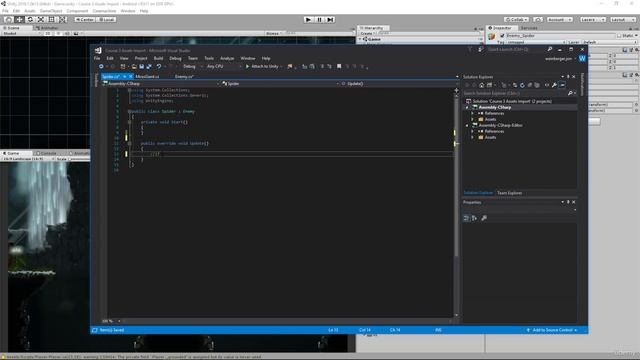Viewport: 640px width, 360px height.
Task: Toggle Unity Center pivot button
Action: pyautogui.click(x=84, y=20)
